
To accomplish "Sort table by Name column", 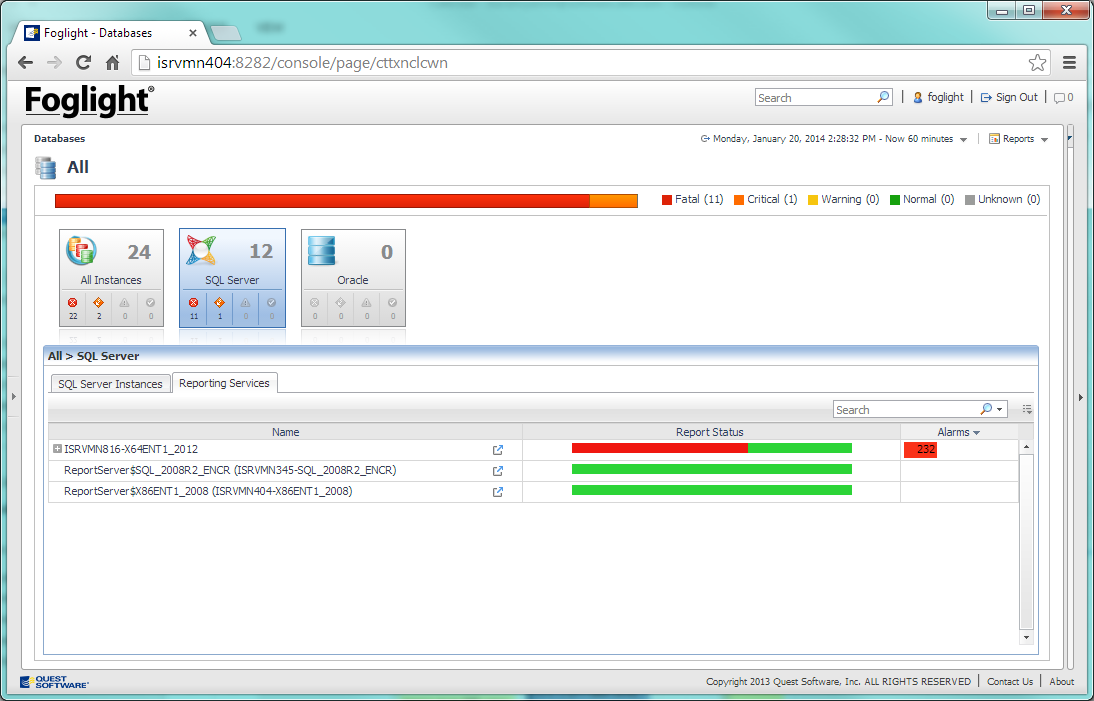I will (285, 432).
